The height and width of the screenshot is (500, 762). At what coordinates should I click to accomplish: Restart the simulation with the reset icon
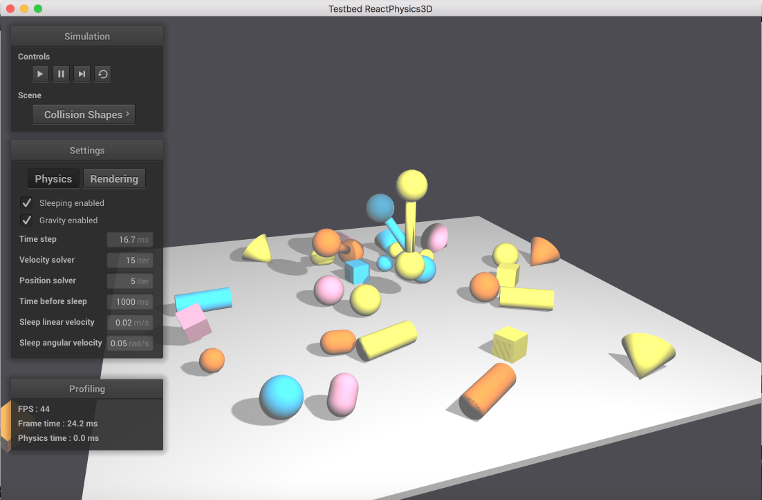tap(103, 74)
